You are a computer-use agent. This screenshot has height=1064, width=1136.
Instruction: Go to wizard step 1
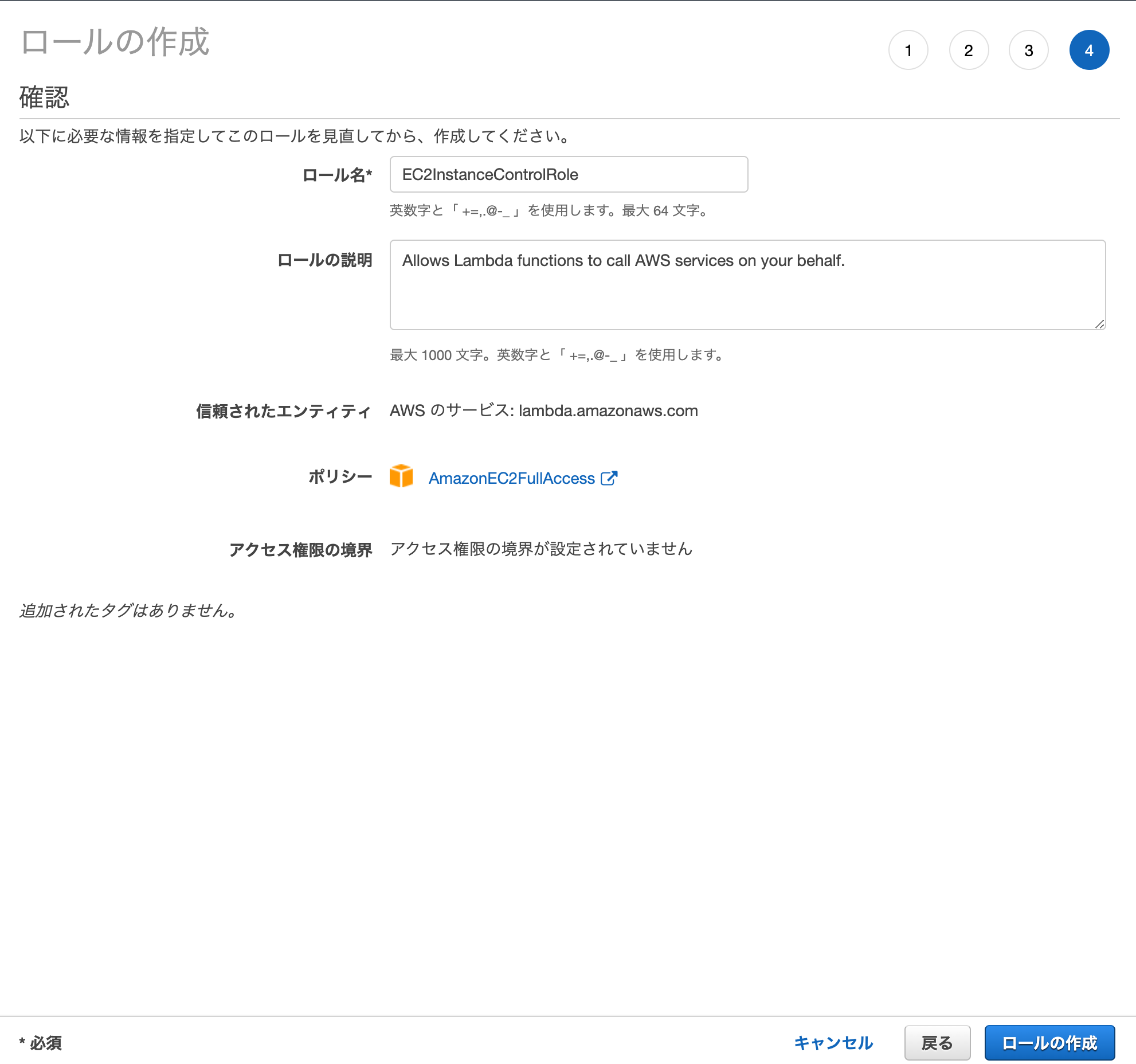point(908,50)
